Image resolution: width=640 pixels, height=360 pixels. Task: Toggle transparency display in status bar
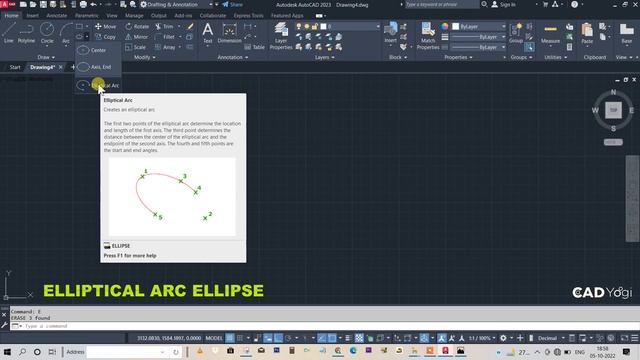coord(359,338)
